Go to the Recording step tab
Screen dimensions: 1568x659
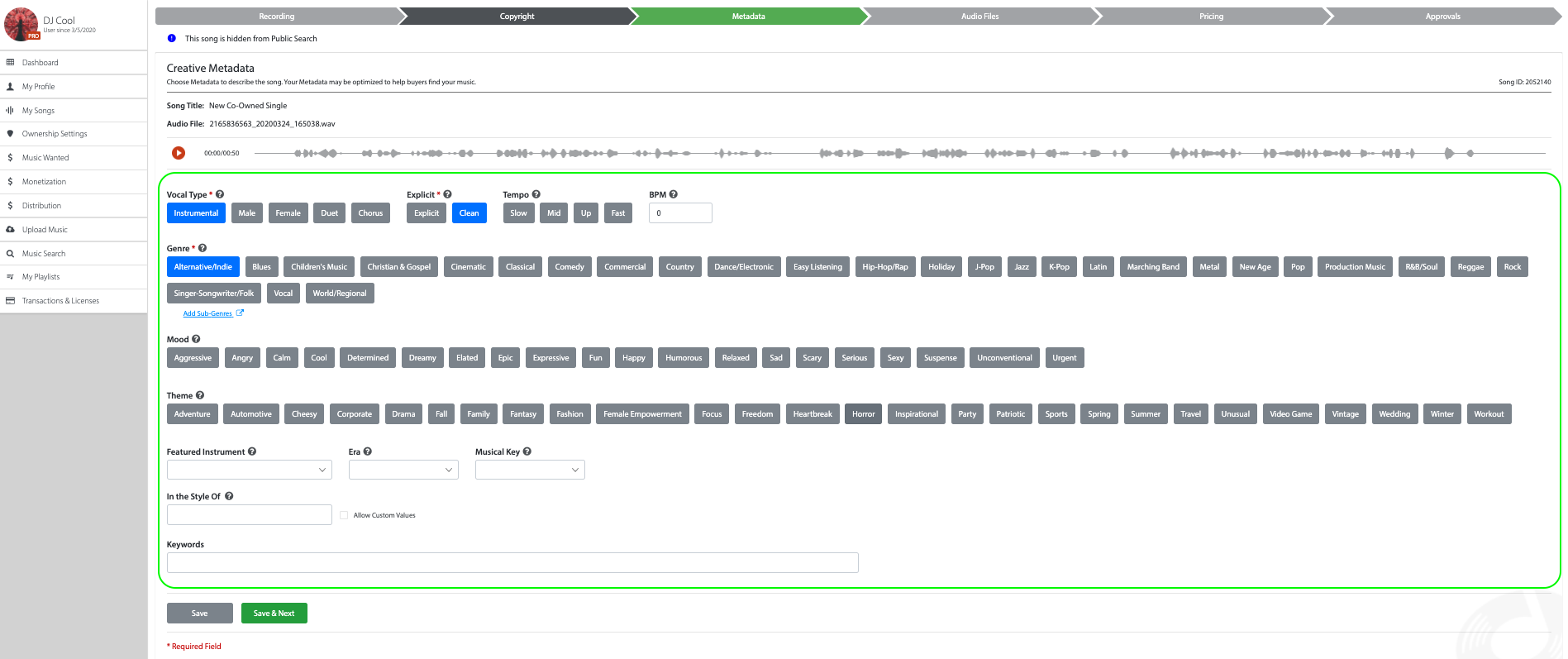pos(277,17)
